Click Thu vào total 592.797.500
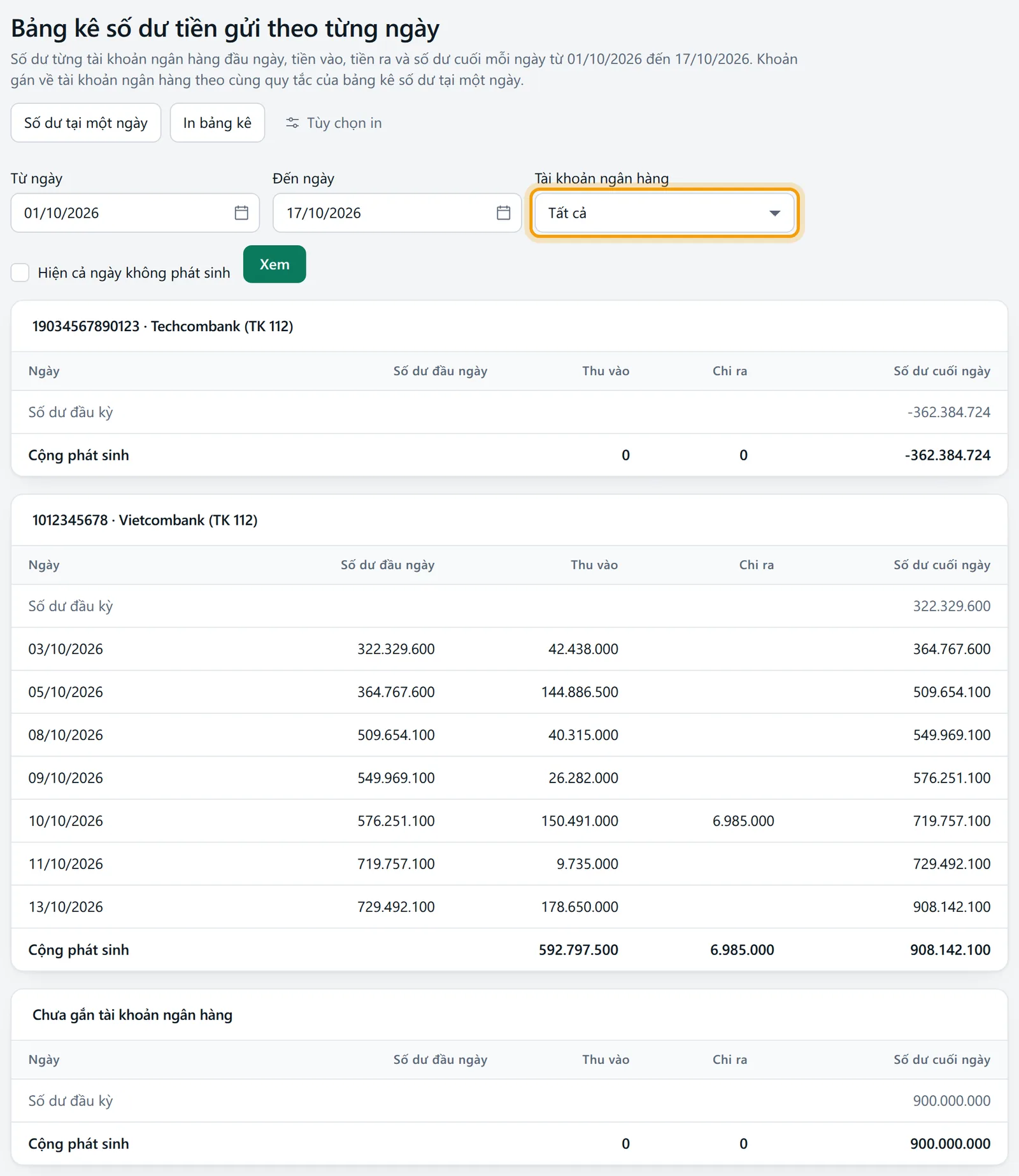Screen dimensions: 1019x1176 578,950
